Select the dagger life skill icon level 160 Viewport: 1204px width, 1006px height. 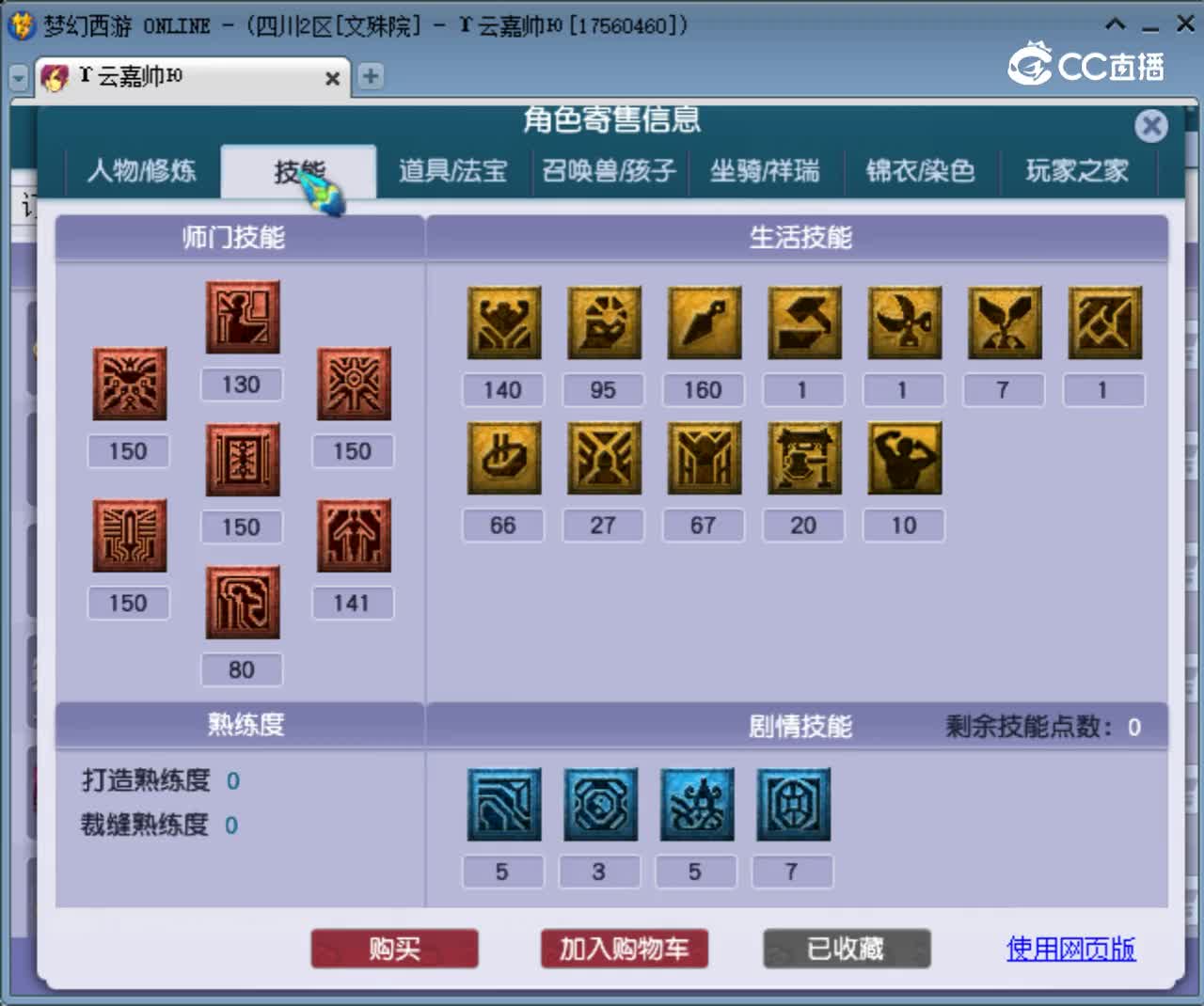[705, 322]
